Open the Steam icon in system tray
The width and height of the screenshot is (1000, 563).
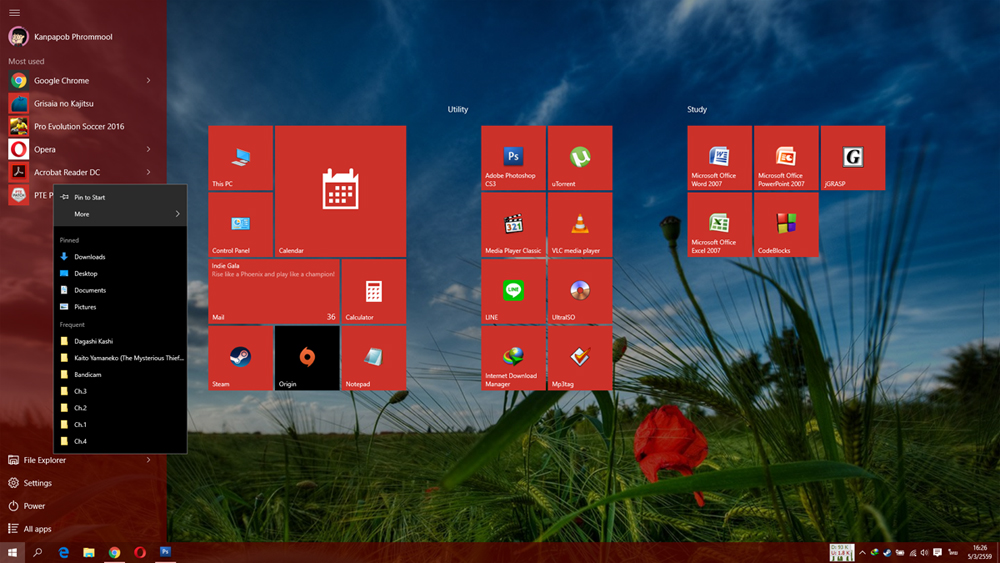(887, 553)
